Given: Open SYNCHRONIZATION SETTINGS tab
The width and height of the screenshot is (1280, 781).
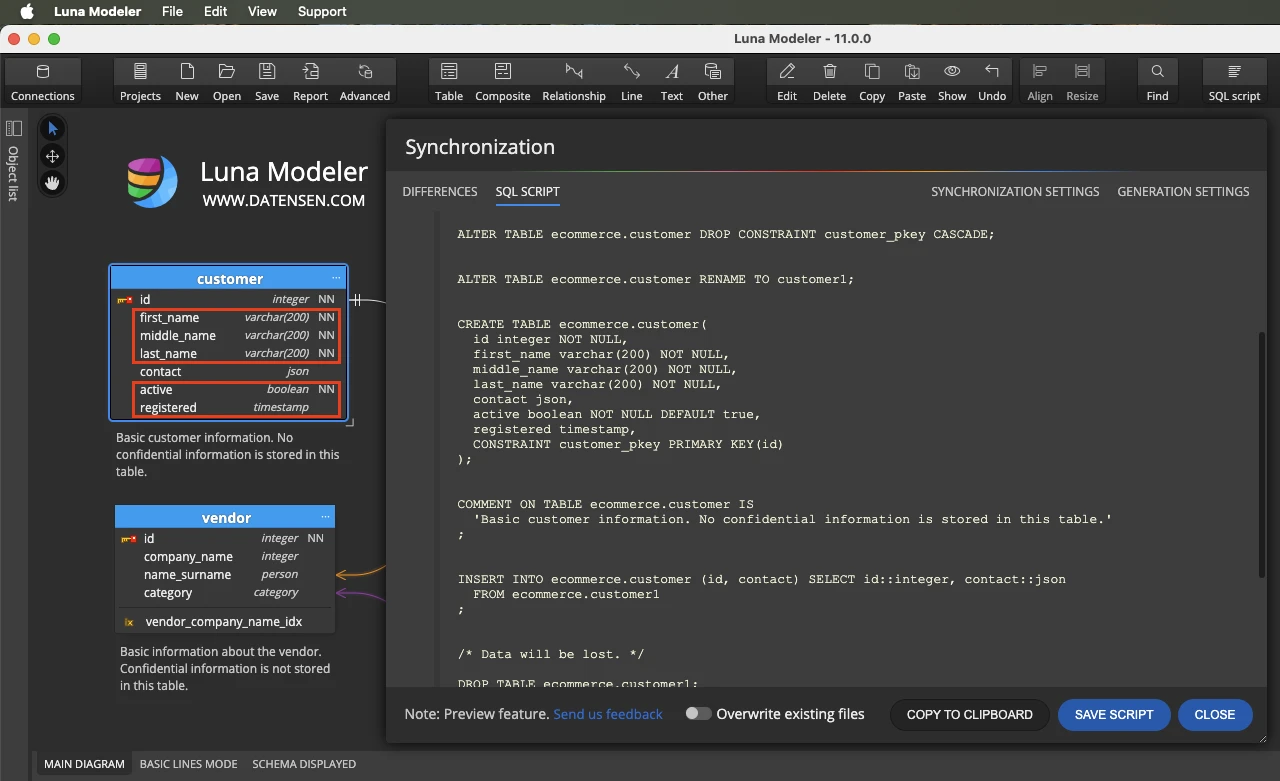Looking at the screenshot, I should point(1015,191).
